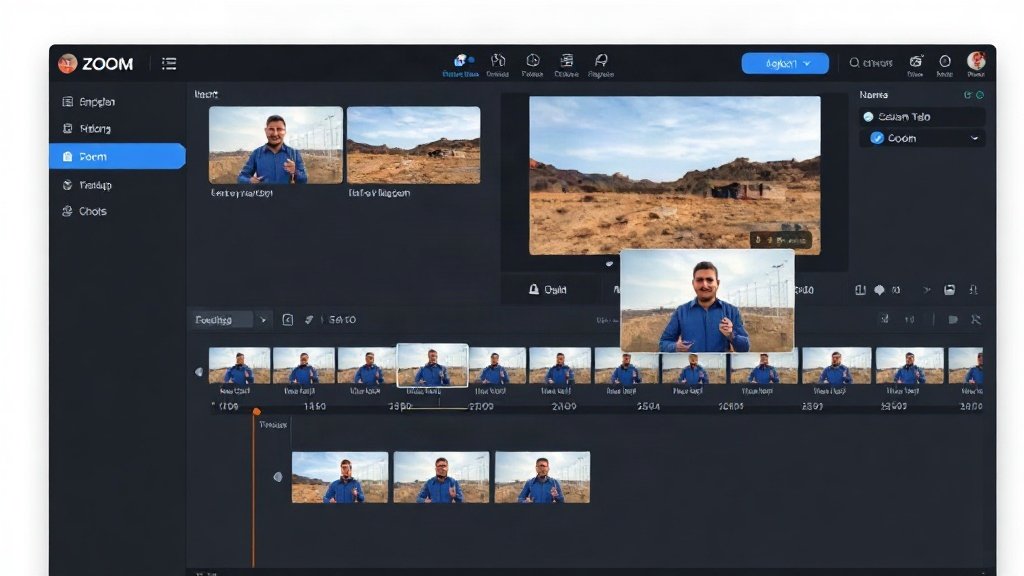Click the dim arrow icon beside the save icon
The height and width of the screenshot is (576, 1024).
coord(927,290)
